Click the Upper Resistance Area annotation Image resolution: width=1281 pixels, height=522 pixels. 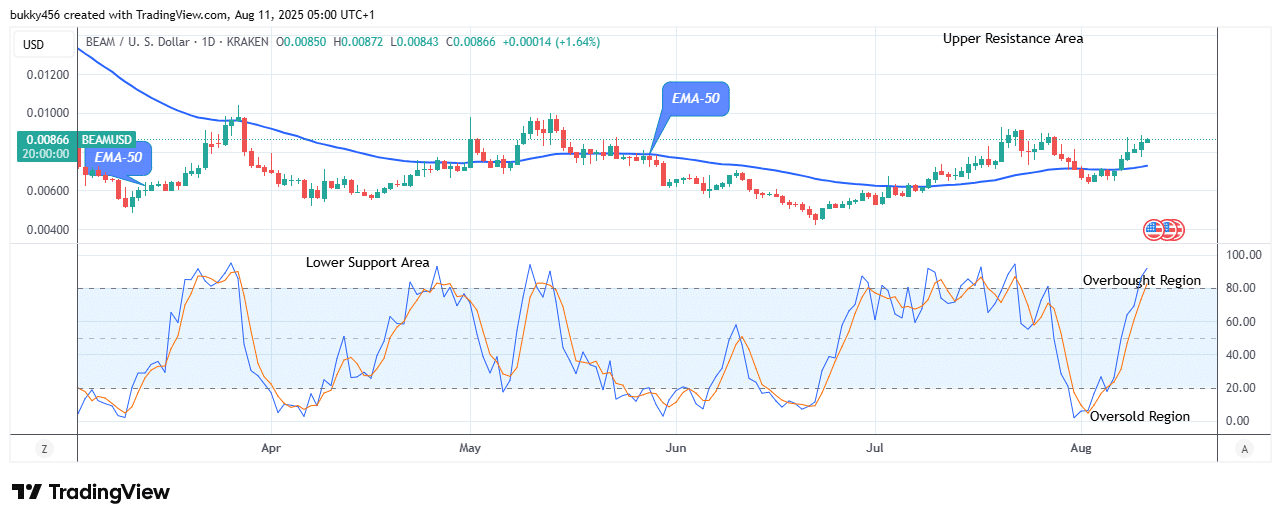(x=1013, y=39)
